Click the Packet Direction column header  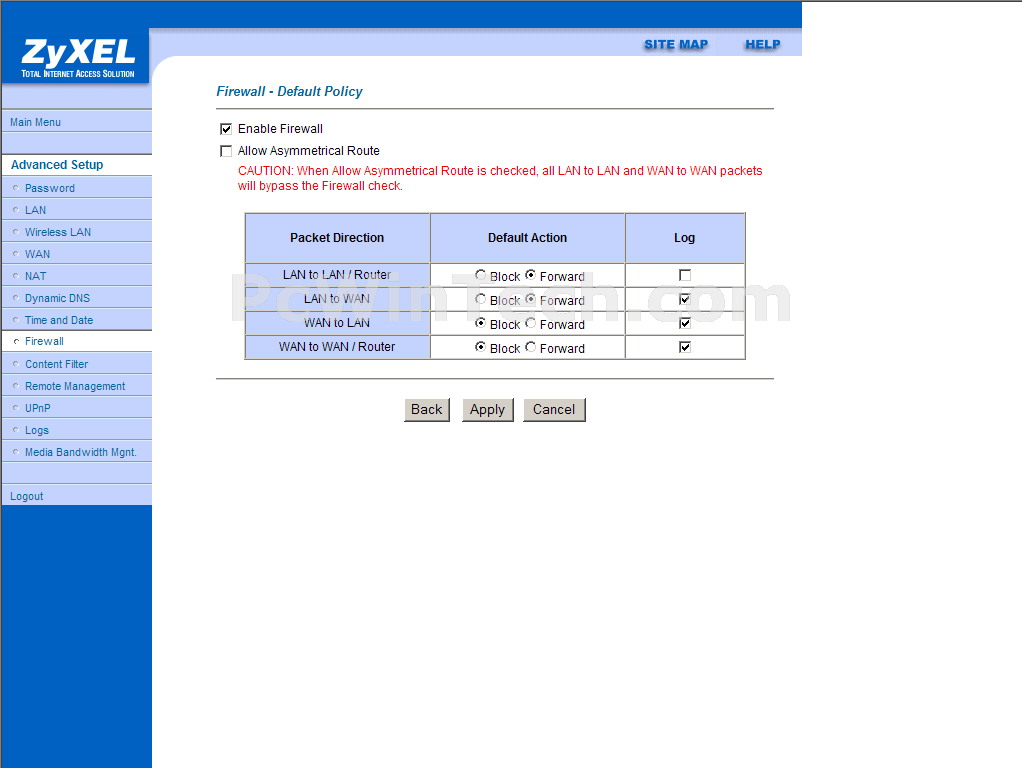point(337,238)
